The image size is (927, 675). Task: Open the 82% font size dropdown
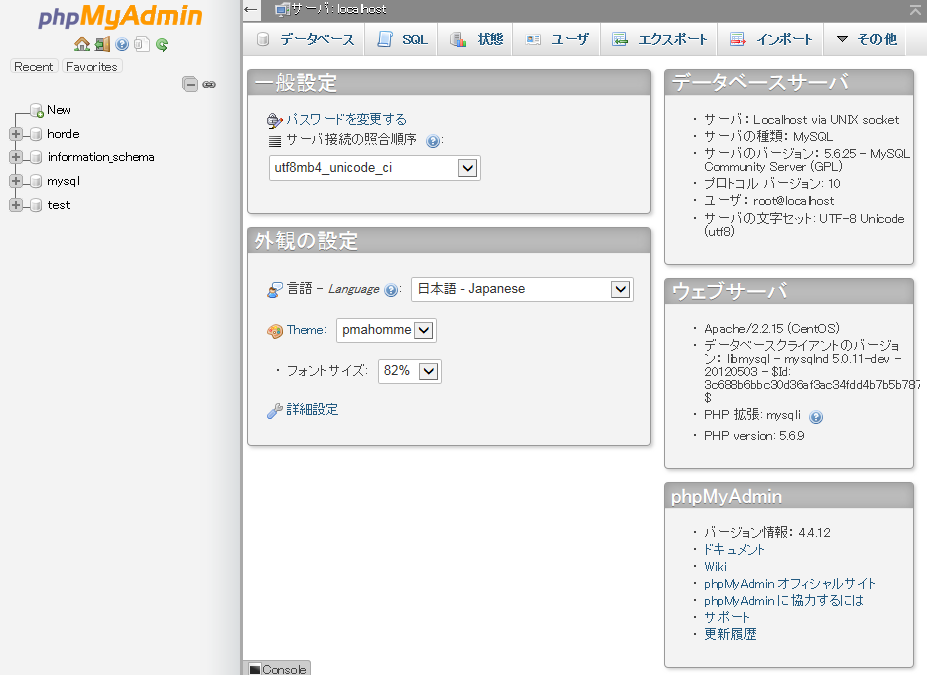tap(410, 371)
